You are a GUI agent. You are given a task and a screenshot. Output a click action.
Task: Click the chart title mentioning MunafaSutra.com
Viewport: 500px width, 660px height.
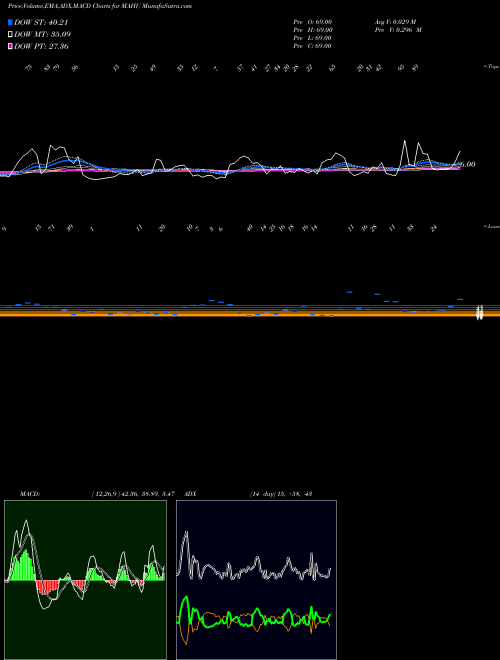[x=100, y=6]
